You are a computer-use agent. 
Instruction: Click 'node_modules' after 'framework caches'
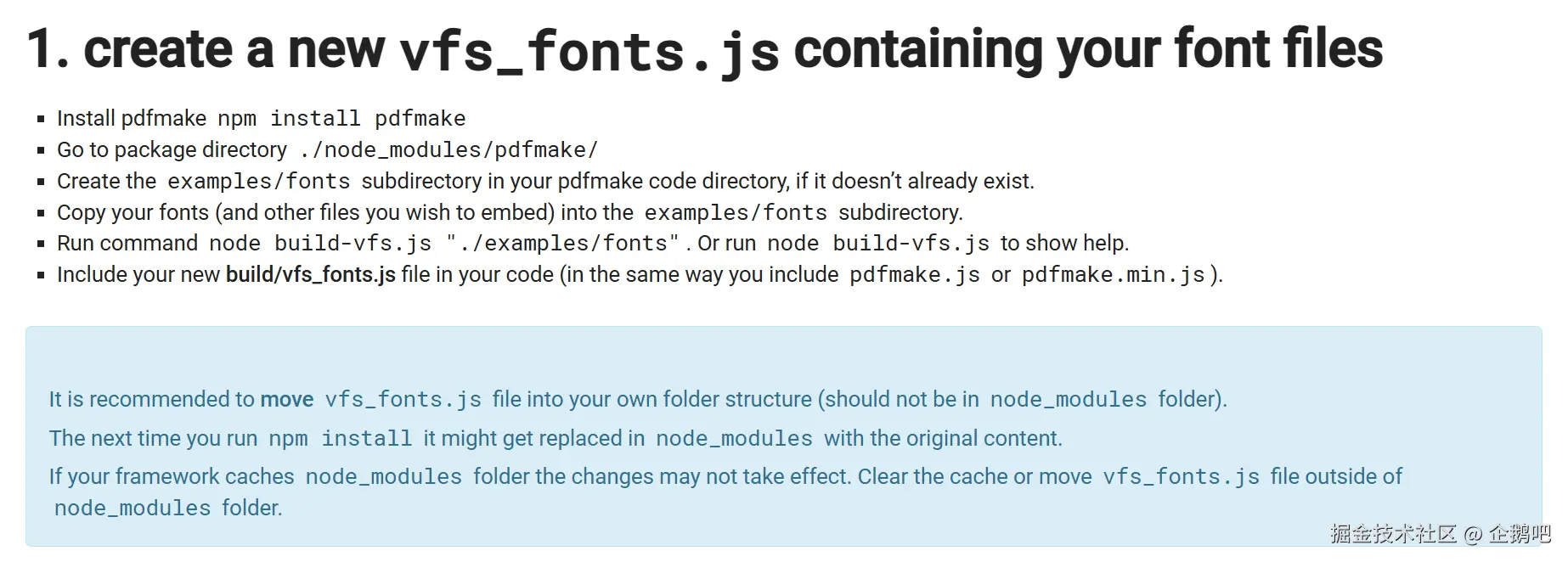383,477
